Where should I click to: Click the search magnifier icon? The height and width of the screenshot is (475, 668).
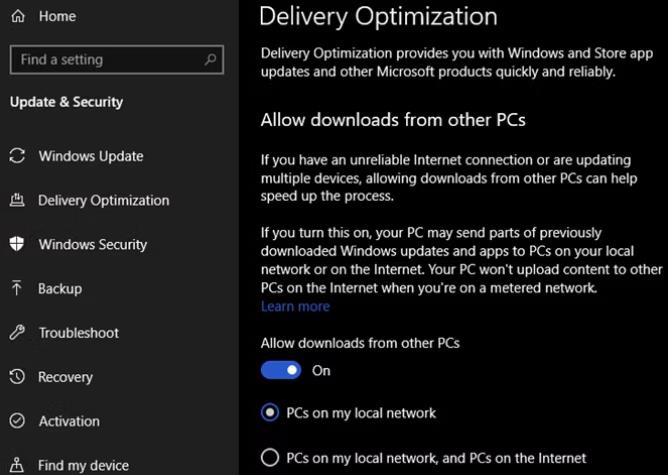pyautogui.click(x=210, y=60)
